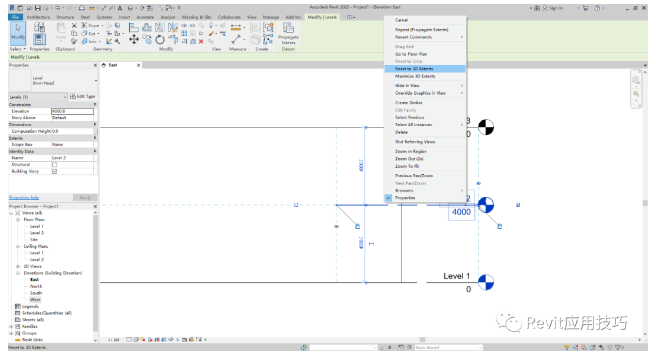Expand the 3D Views tree node
This screenshot has height=360, width=656.
coord(18,266)
